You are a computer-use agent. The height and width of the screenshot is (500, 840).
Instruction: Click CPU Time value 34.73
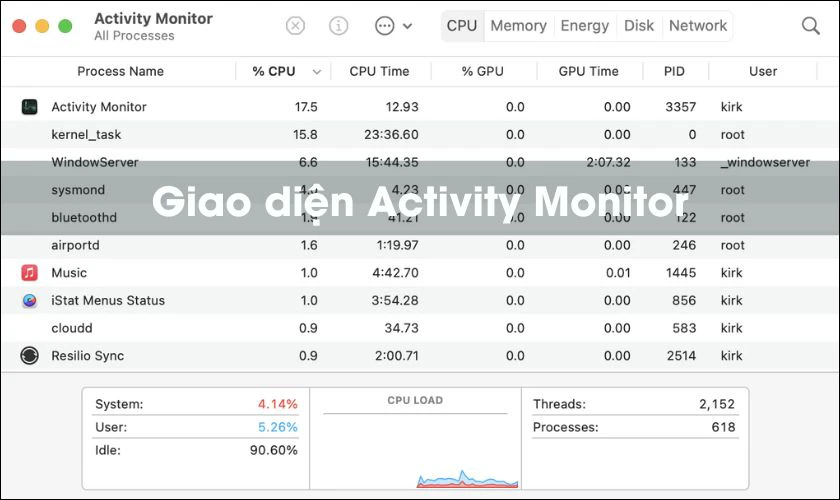[x=401, y=328]
